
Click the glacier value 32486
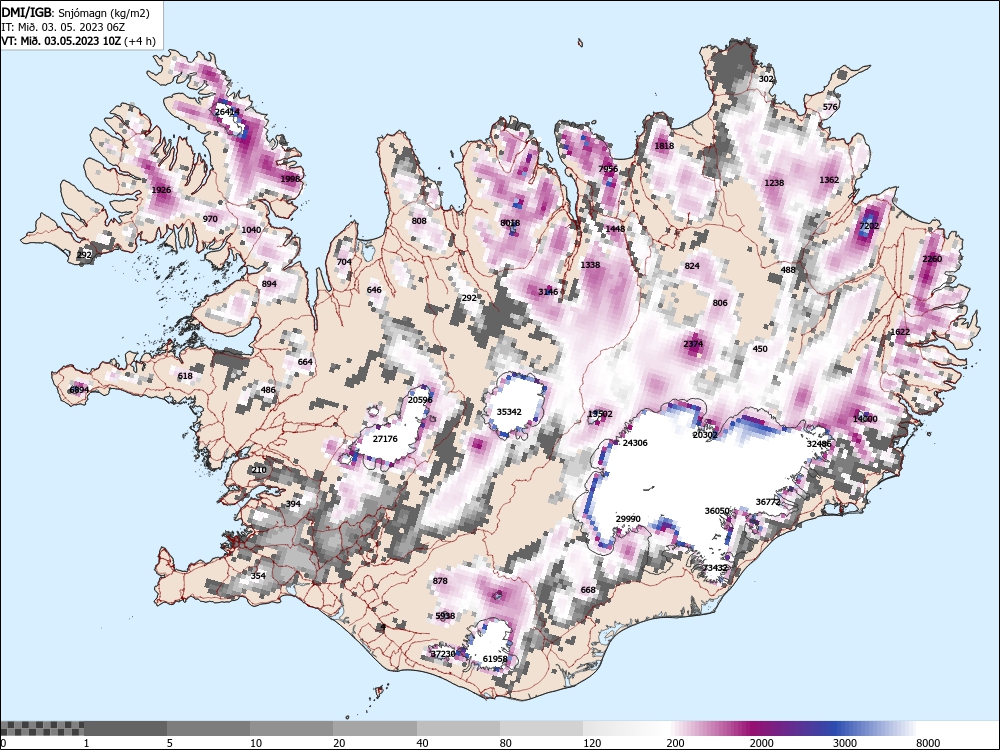819,444
